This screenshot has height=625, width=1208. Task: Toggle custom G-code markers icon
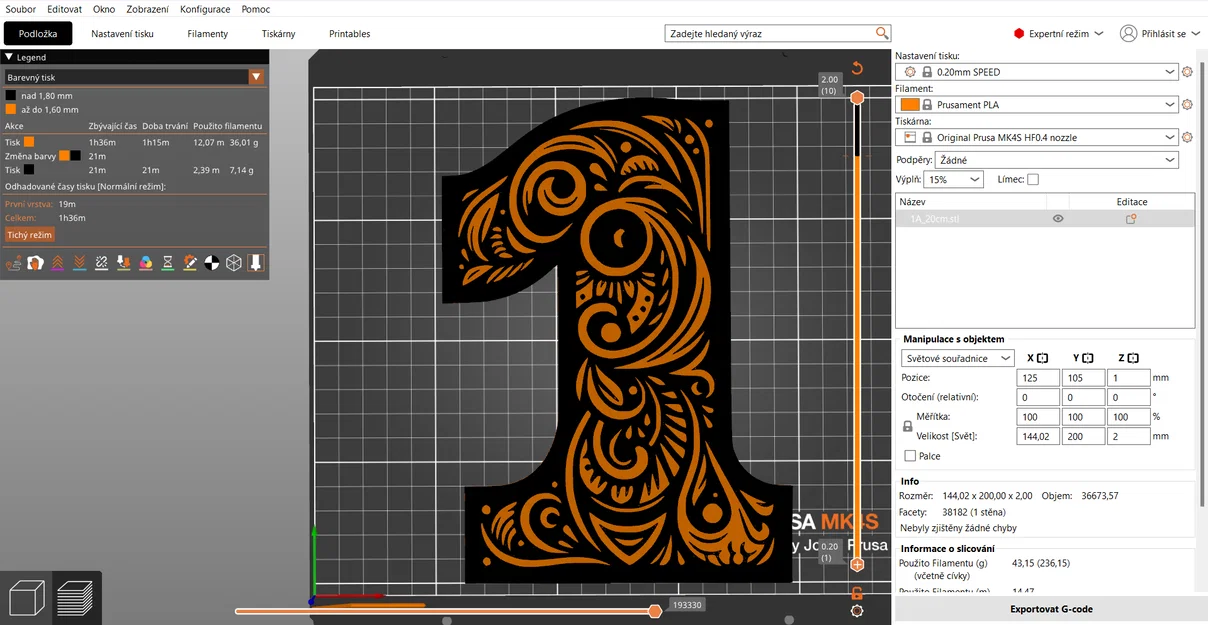pos(189,263)
